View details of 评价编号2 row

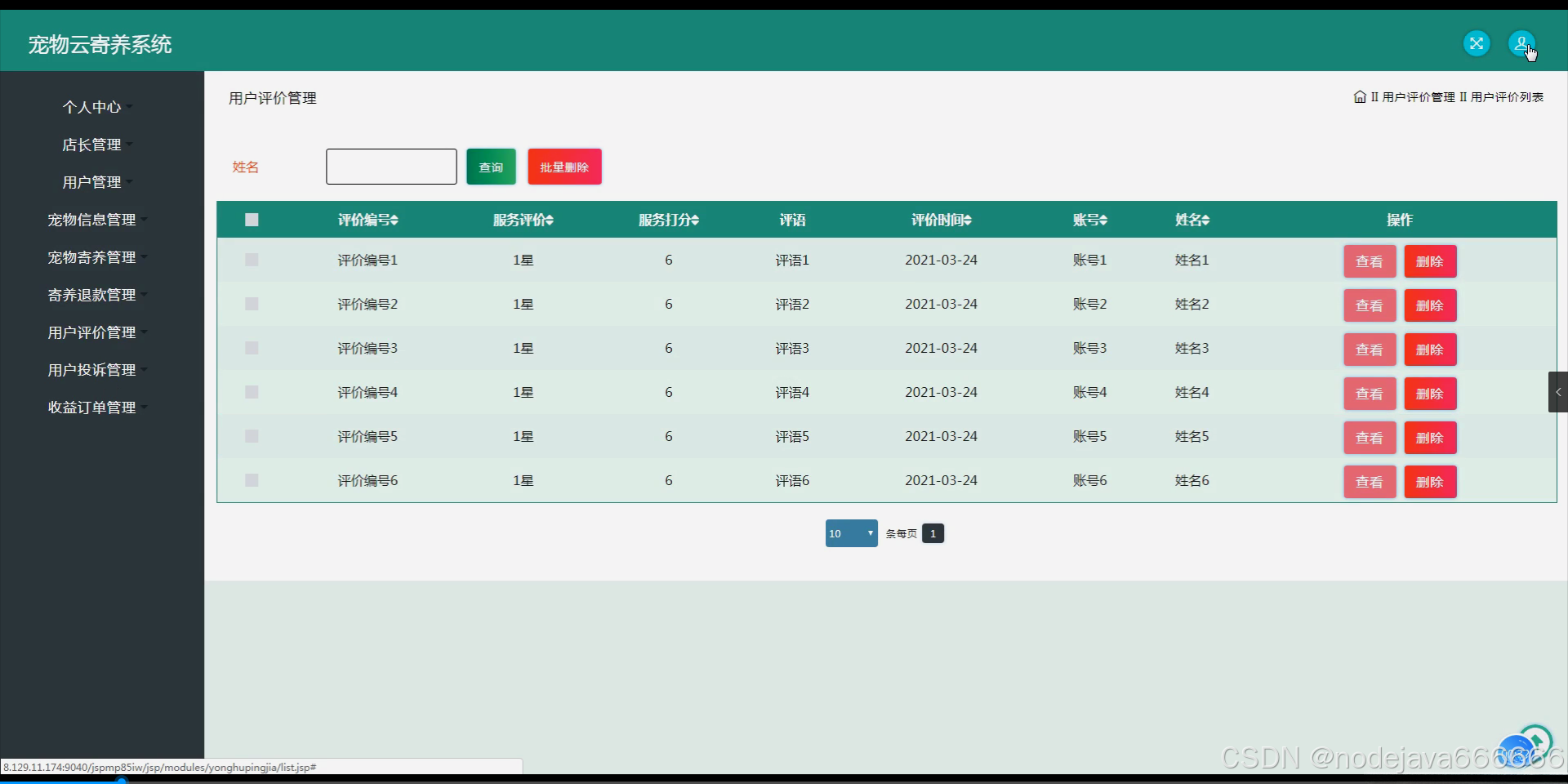[1370, 305]
